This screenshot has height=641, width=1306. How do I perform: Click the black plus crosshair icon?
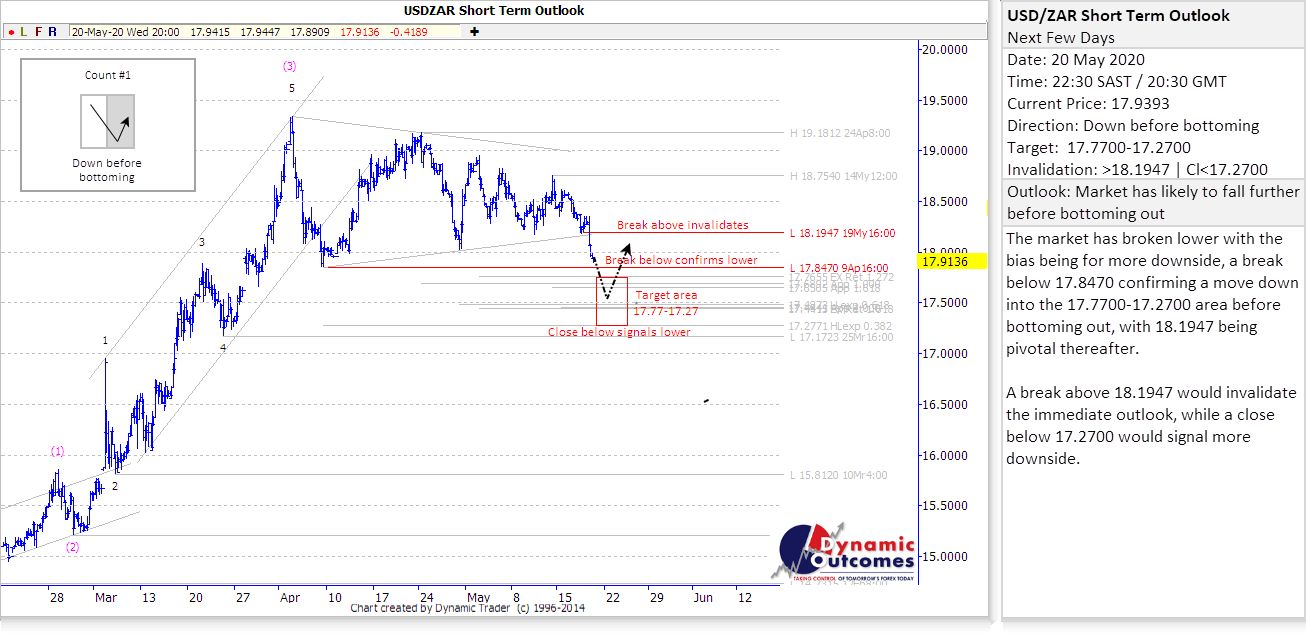[x=474, y=32]
